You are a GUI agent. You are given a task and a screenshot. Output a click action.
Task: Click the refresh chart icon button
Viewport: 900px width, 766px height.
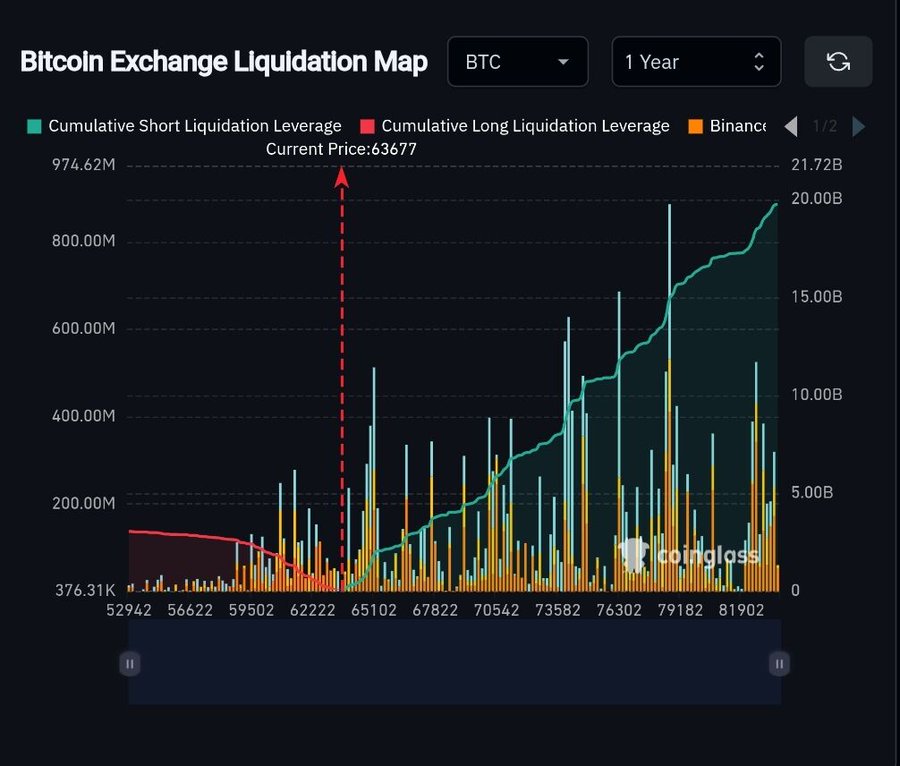838,61
